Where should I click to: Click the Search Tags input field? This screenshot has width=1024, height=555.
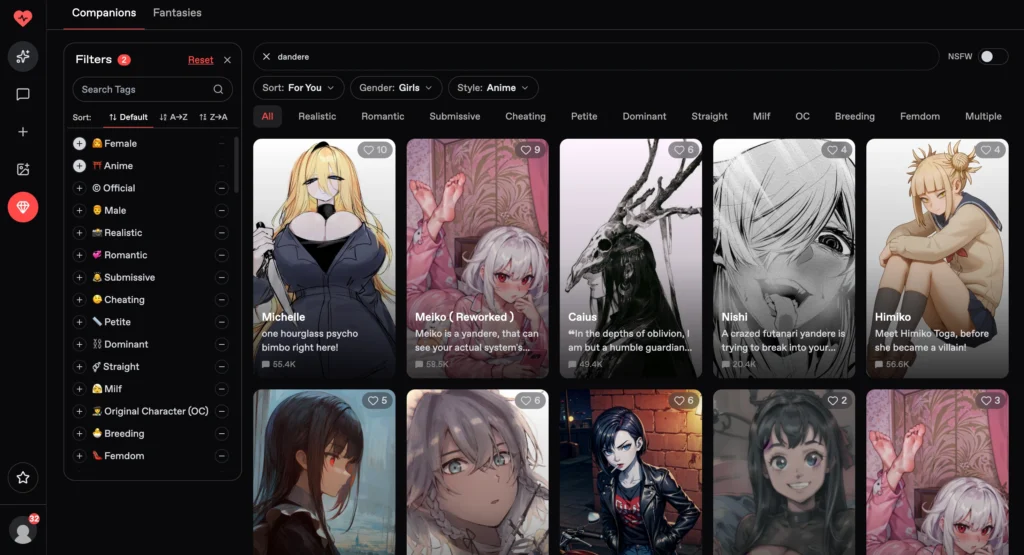pos(152,89)
